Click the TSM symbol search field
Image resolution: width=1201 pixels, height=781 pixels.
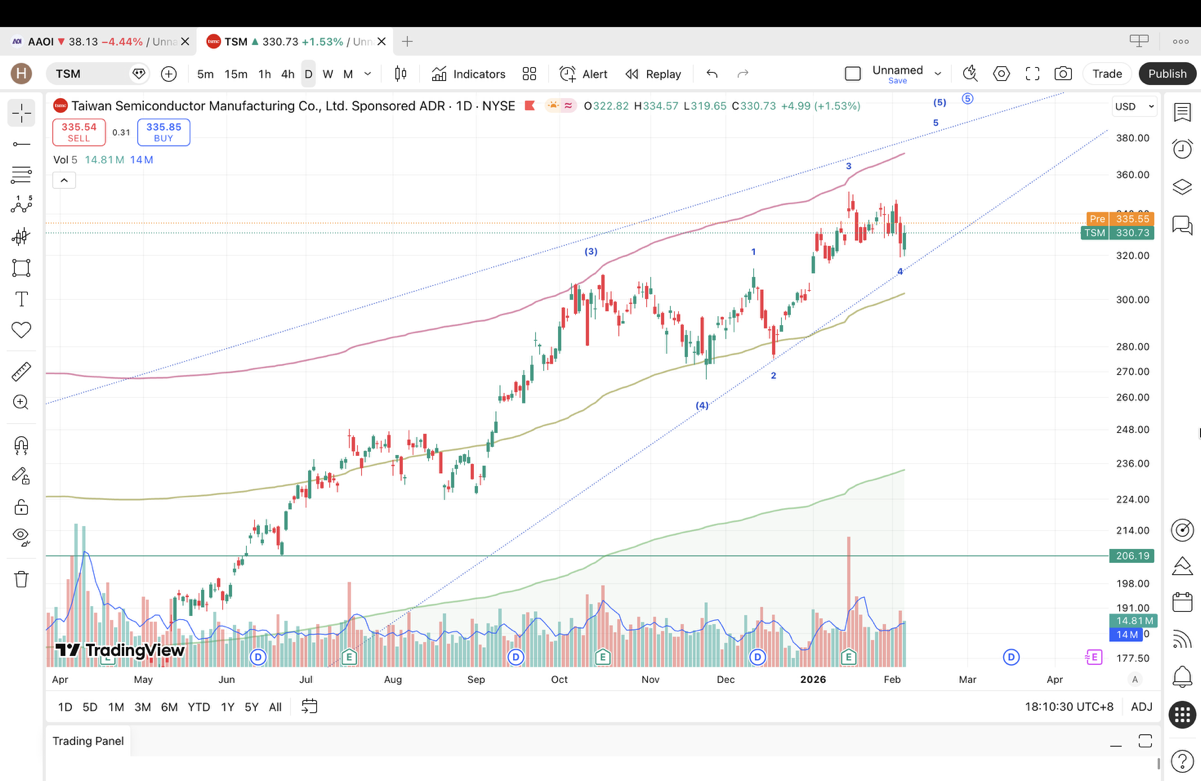[x=88, y=74]
